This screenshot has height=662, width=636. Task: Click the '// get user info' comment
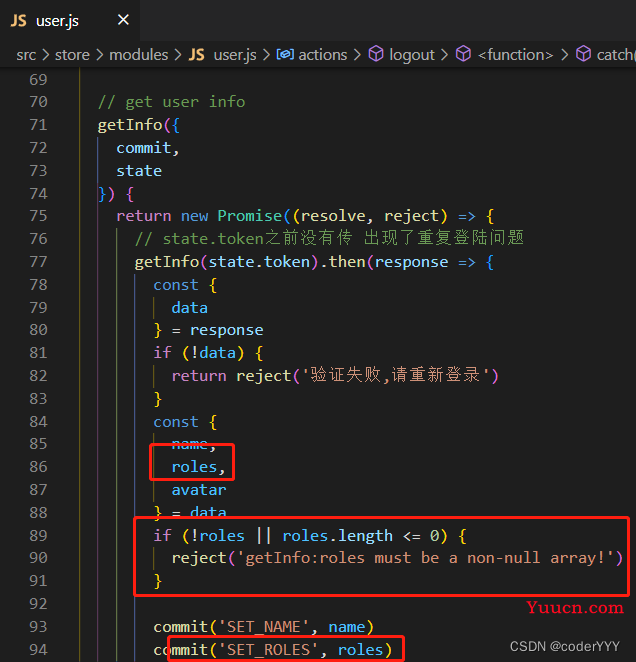coord(171,102)
